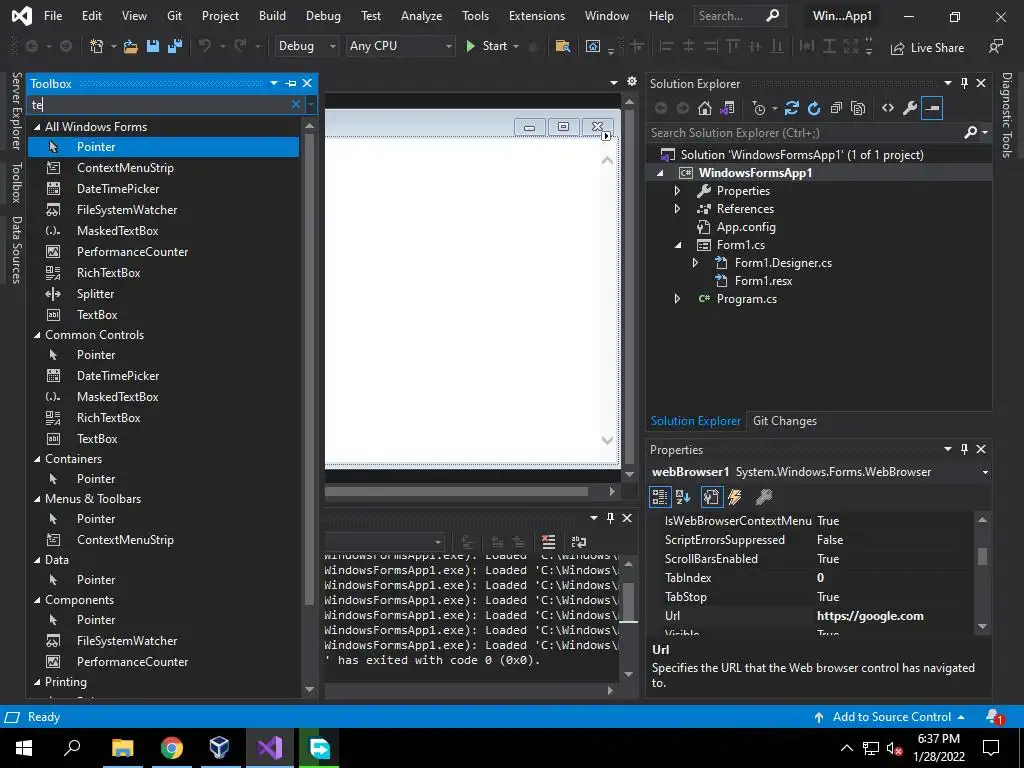Click the Refresh icon in Solution Explorer
The image size is (1024, 768).
[814, 108]
